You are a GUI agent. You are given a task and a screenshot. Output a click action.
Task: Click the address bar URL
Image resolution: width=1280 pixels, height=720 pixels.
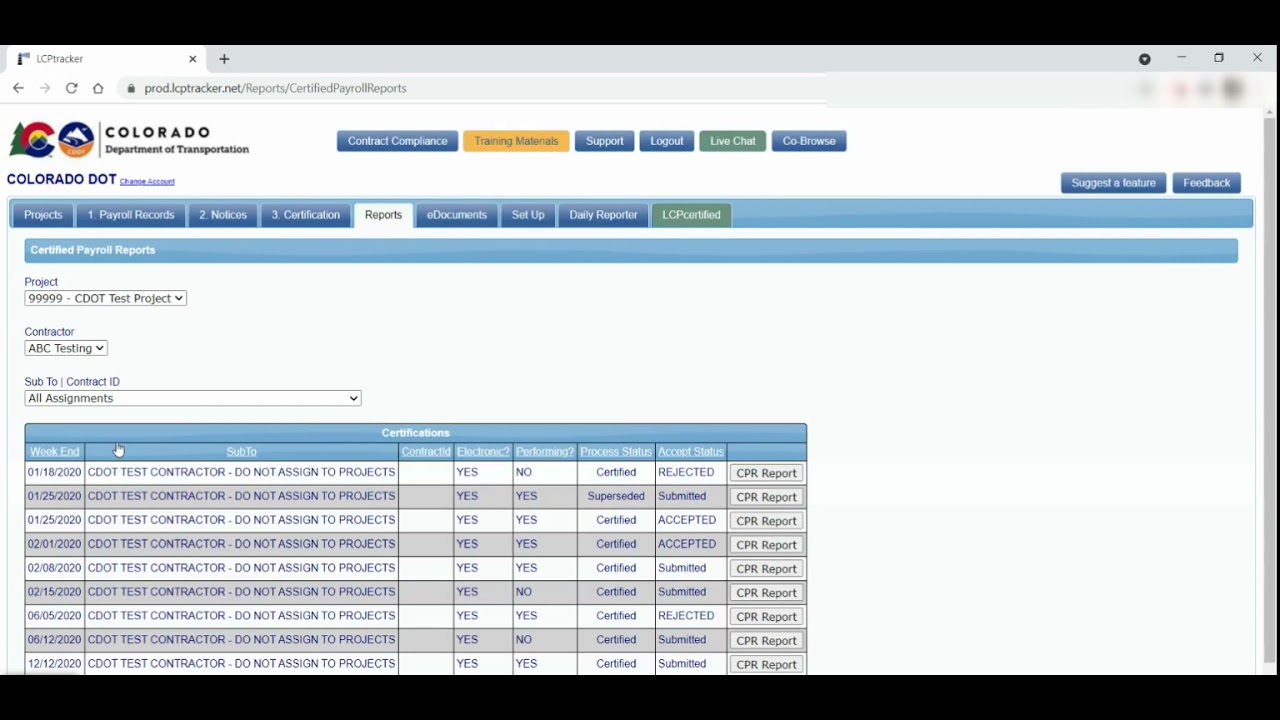[275, 88]
